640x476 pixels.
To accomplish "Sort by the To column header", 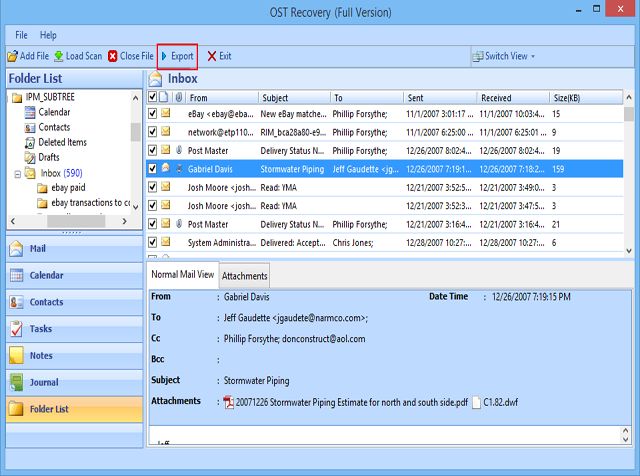I will [367, 98].
